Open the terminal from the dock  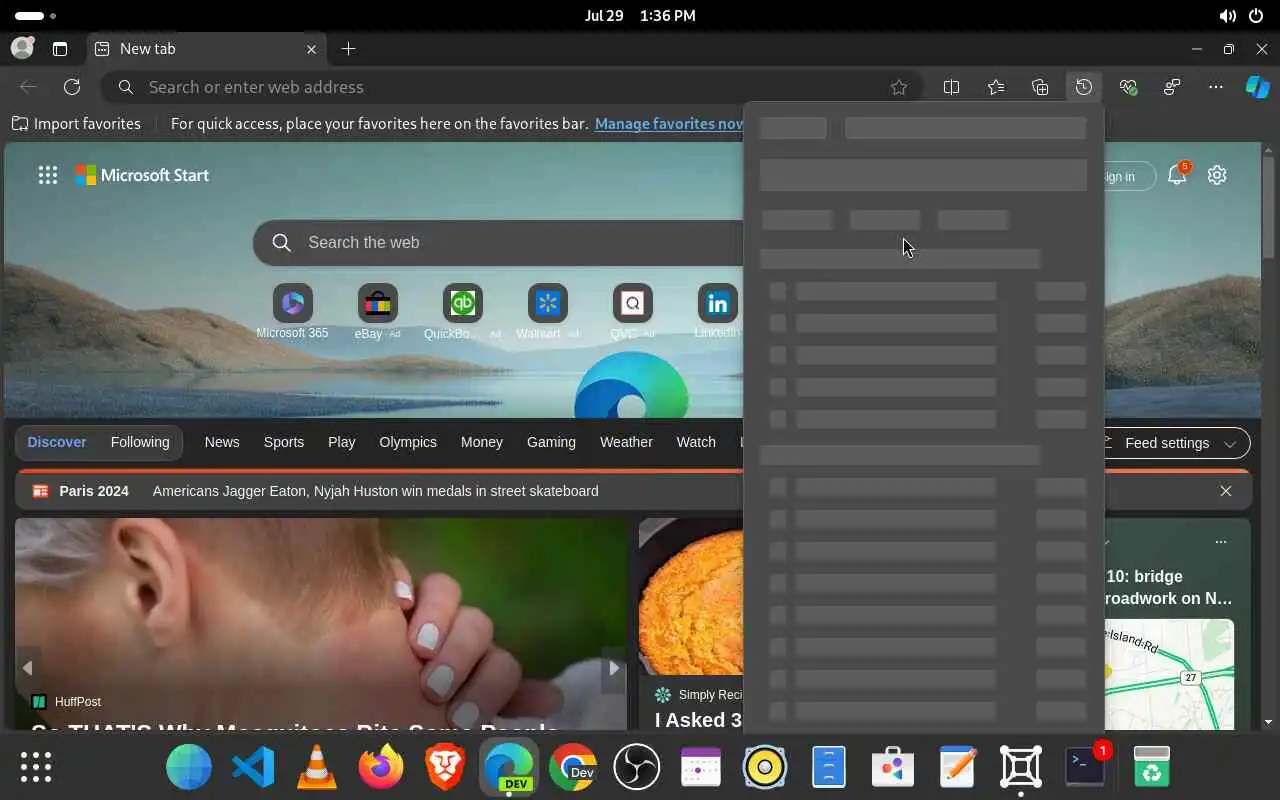1085,767
